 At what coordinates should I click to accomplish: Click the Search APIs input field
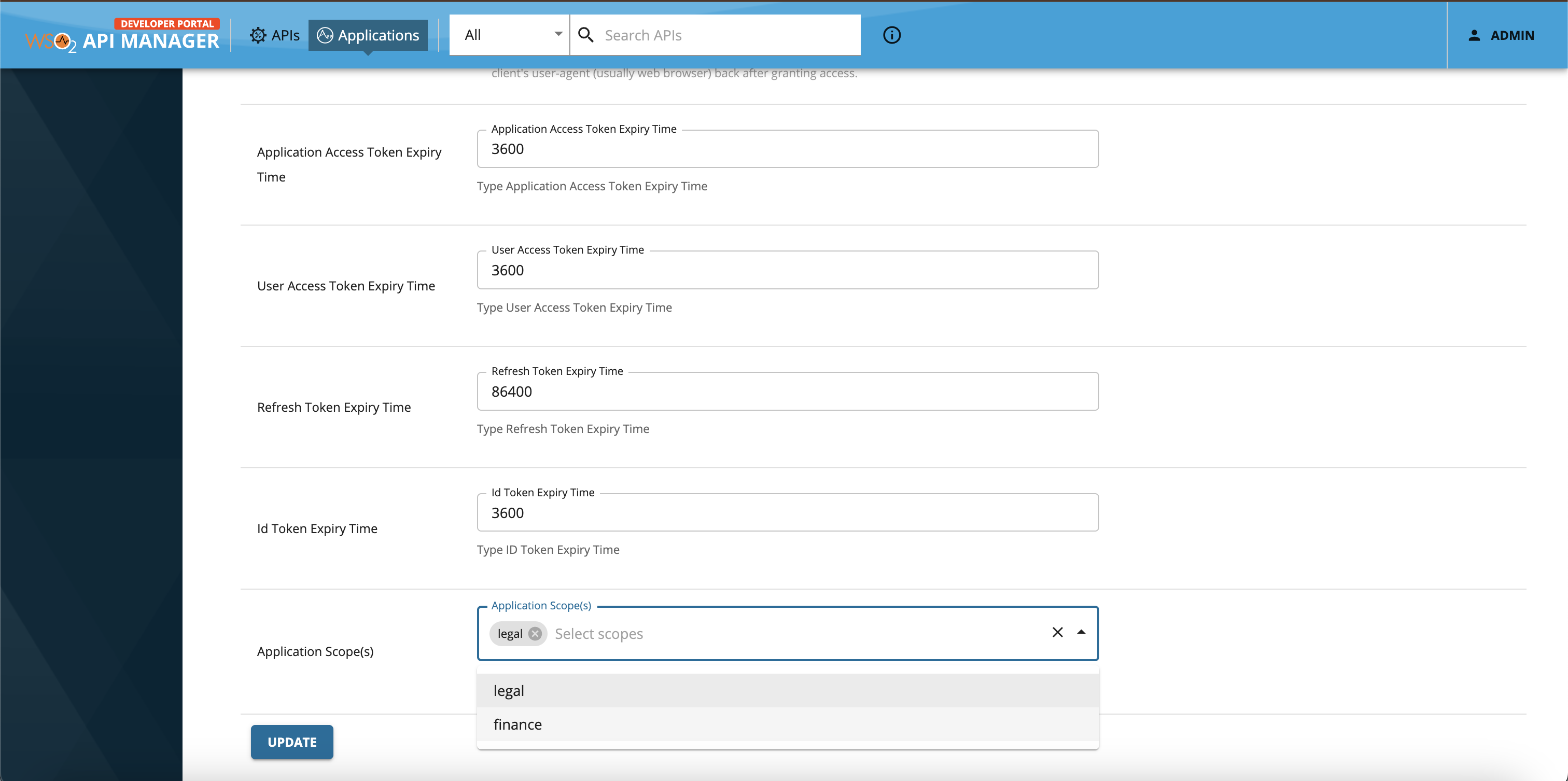point(700,35)
